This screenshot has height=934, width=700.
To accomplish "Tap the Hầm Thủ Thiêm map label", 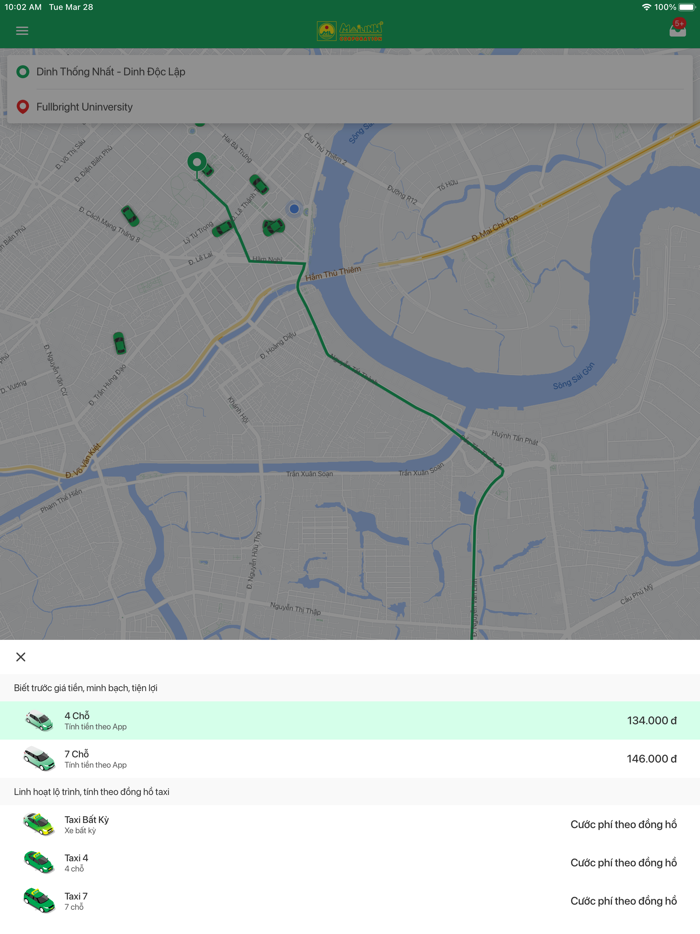I will pos(333,273).
